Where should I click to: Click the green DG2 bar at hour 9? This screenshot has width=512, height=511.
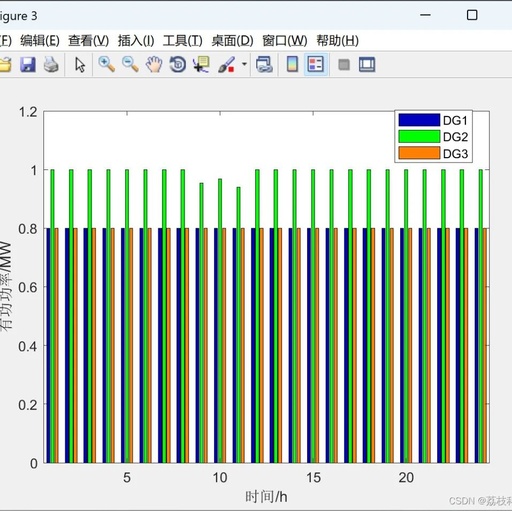pos(201,323)
